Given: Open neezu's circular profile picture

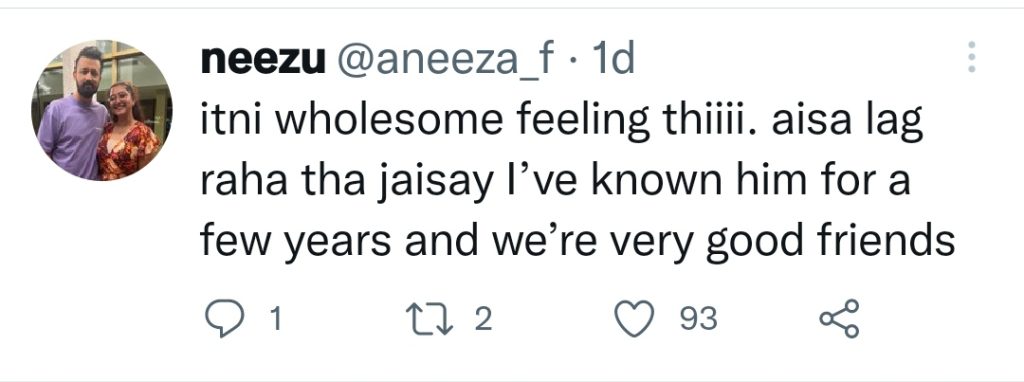Looking at the screenshot, I should tap(102, 110).
